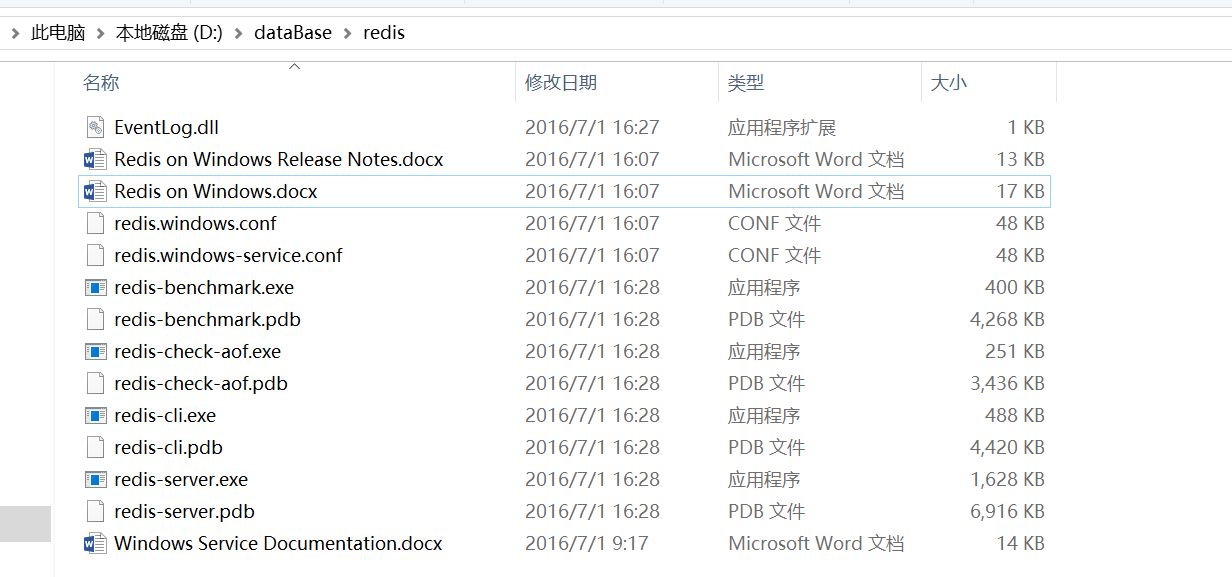
Task: Navigate to dataBase in the address bar
Action: 293,33
